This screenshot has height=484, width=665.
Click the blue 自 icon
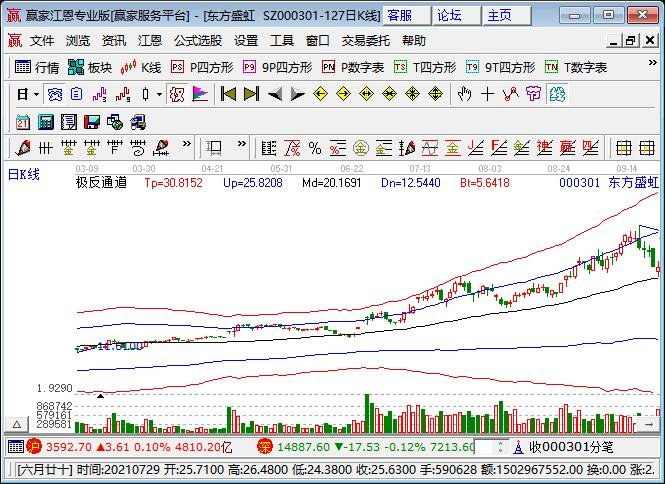(76, 94)
